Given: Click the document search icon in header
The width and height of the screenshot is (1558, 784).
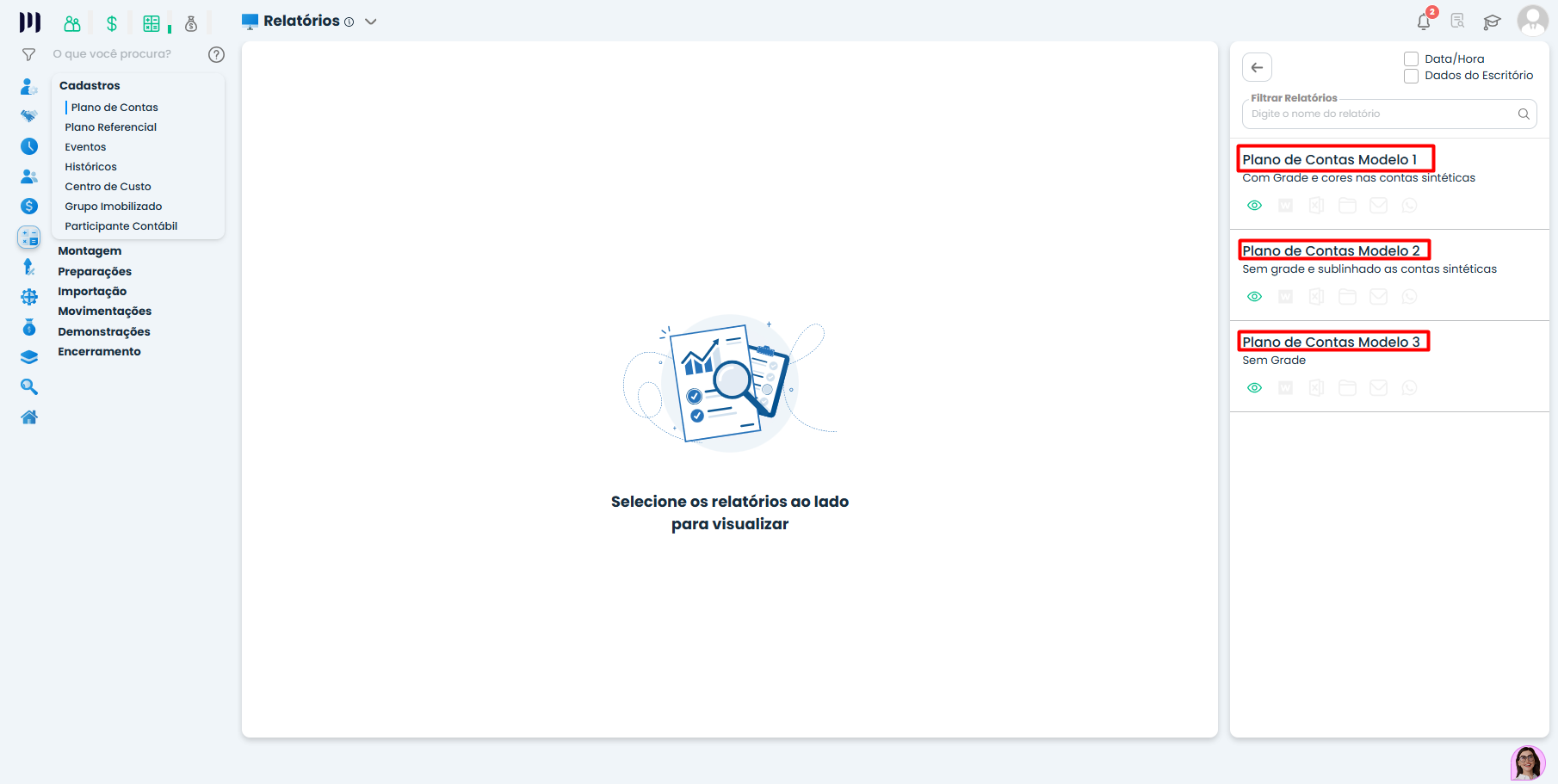Looking at the screenshot, I should point(1457,22).
